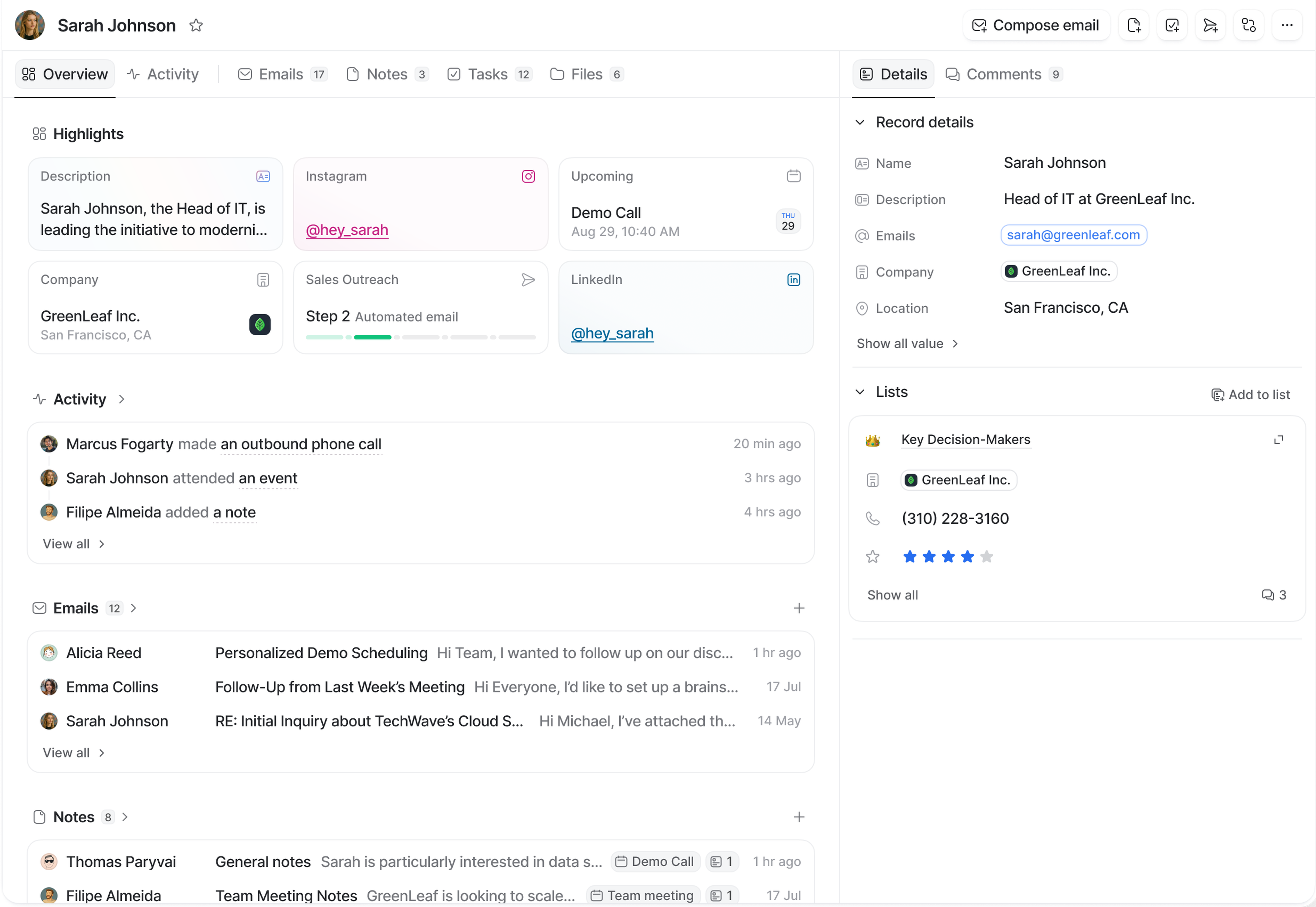Collapse the Record details section
This screenshot has height=907, width=1316.
[860, 122]
